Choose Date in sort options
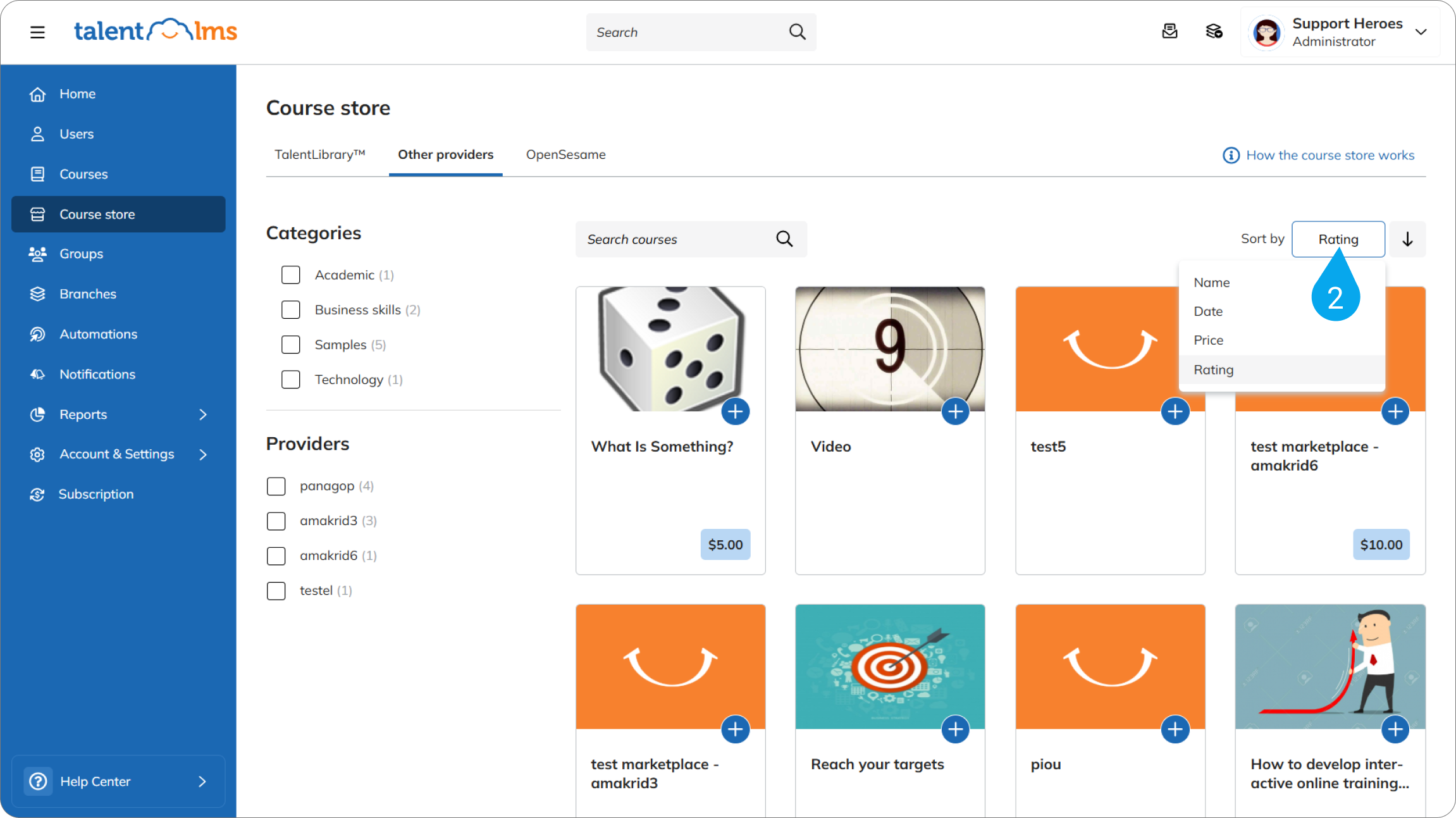The width and height of the screenshot is (1456, 818). [x=1282, y=311]
